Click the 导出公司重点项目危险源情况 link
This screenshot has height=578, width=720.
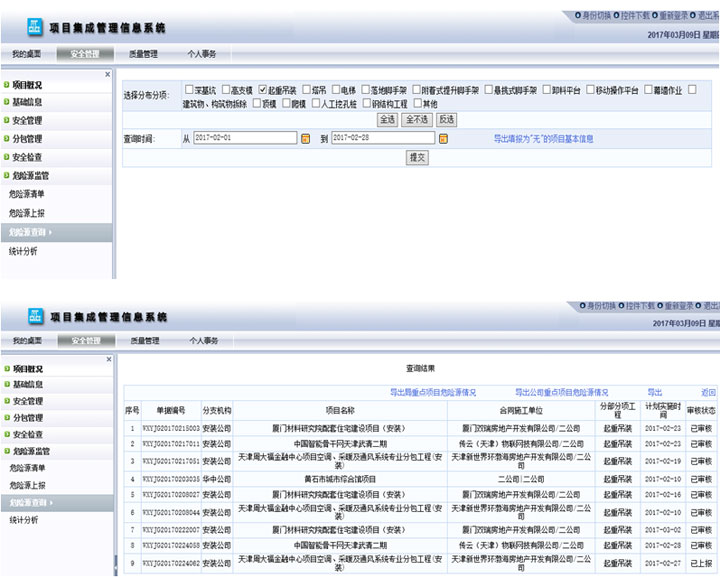pos(561,393)
